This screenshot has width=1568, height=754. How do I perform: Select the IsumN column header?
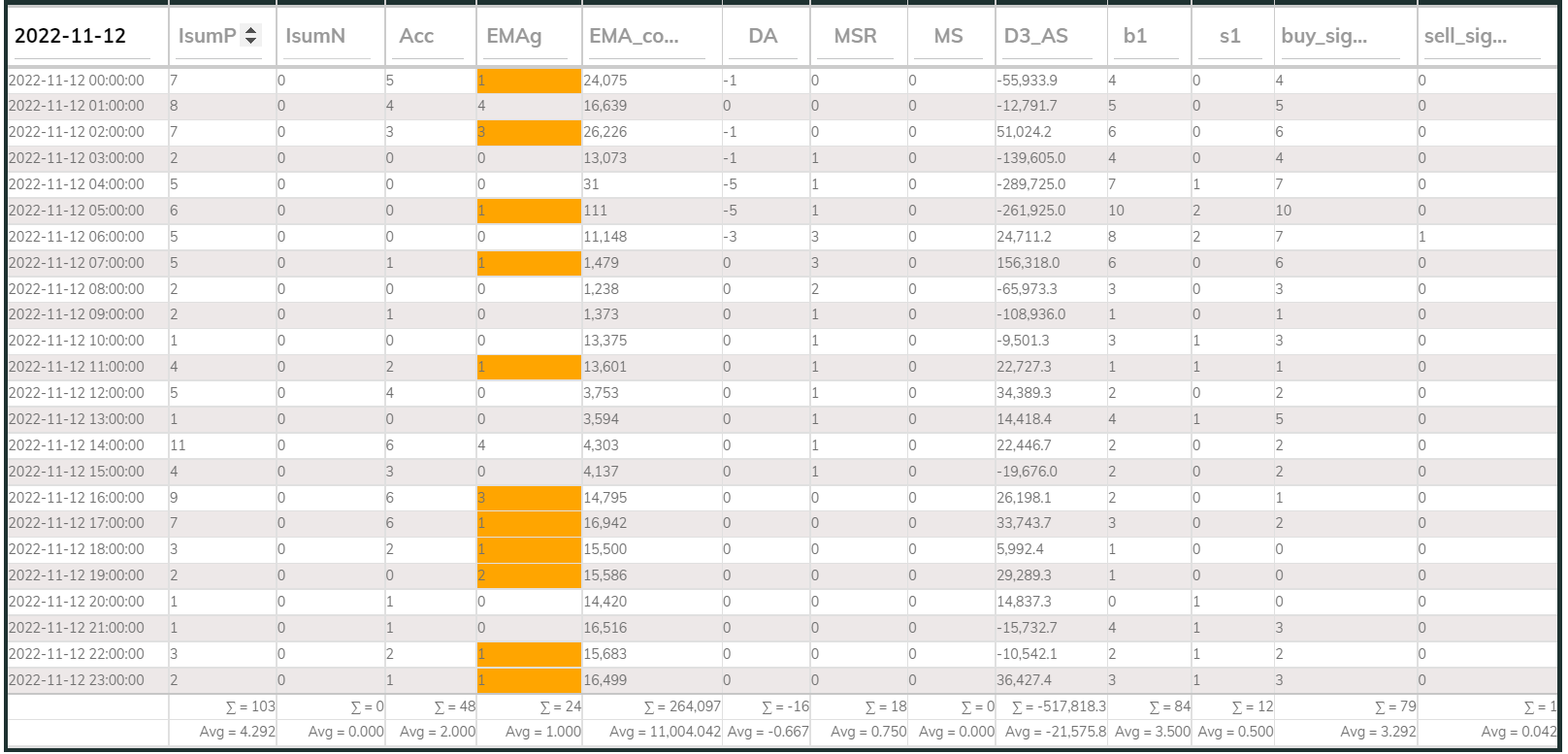coord(315,36)
